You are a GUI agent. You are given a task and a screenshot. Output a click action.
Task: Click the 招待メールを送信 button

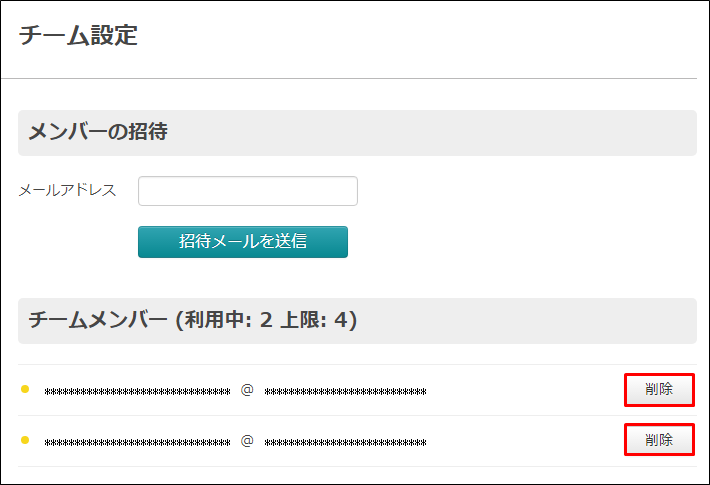coord(243,242)
